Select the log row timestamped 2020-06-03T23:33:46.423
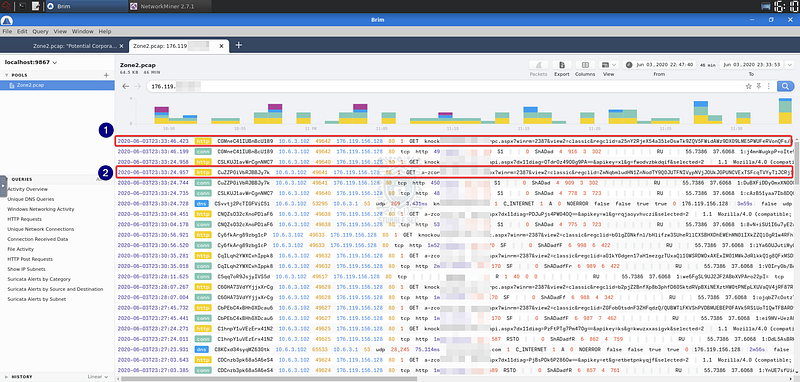This screenshot has width=800, height=382. coord(454,141)
